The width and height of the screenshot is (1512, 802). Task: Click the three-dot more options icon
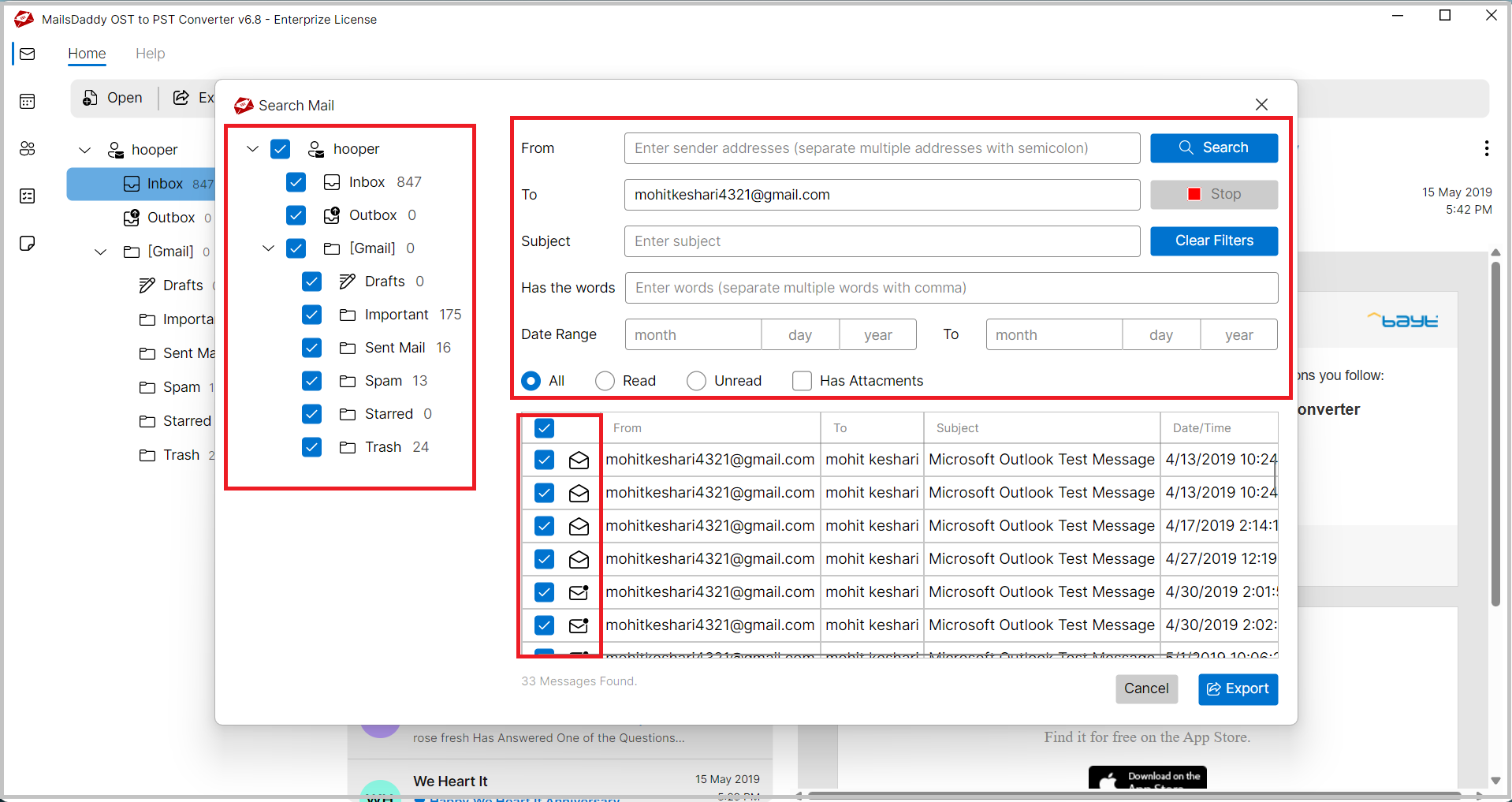[1486, 148]
